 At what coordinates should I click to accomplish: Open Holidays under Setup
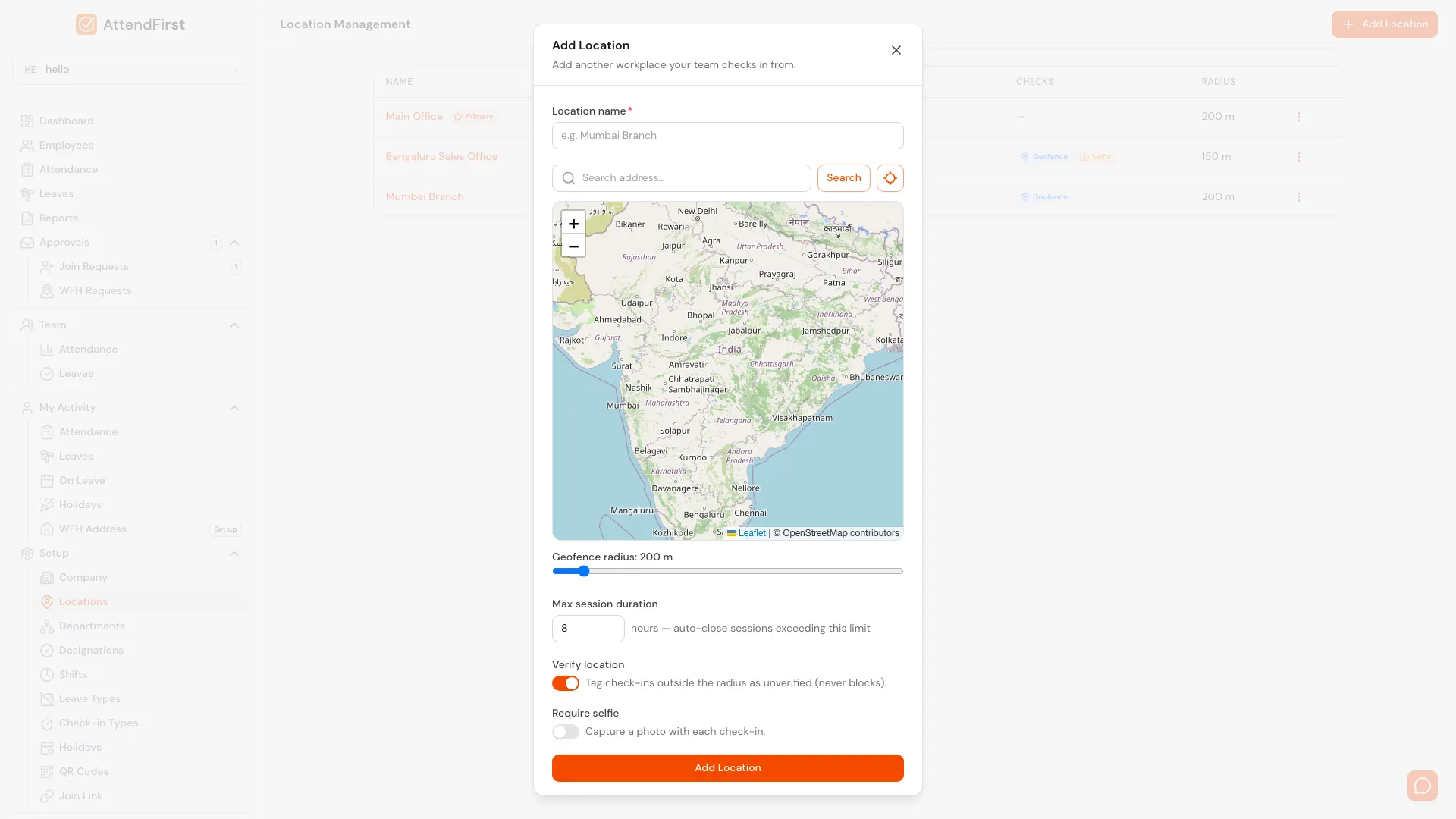click(x=80, y=748)
